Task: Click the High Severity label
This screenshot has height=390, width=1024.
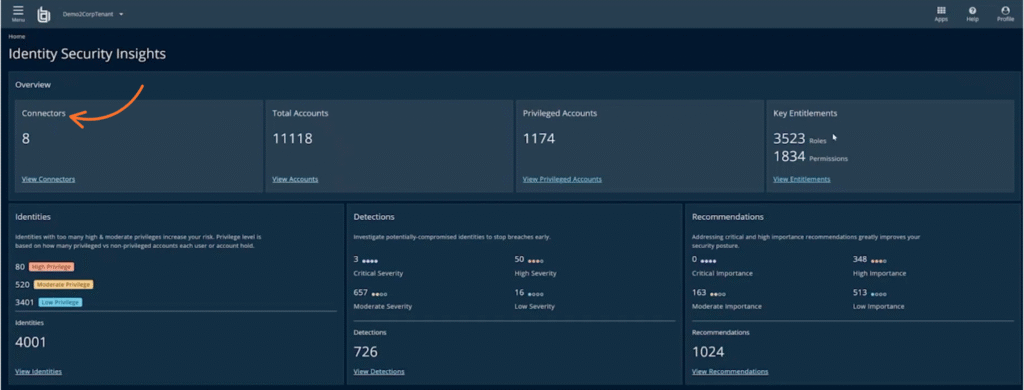Action: [536, 273]
